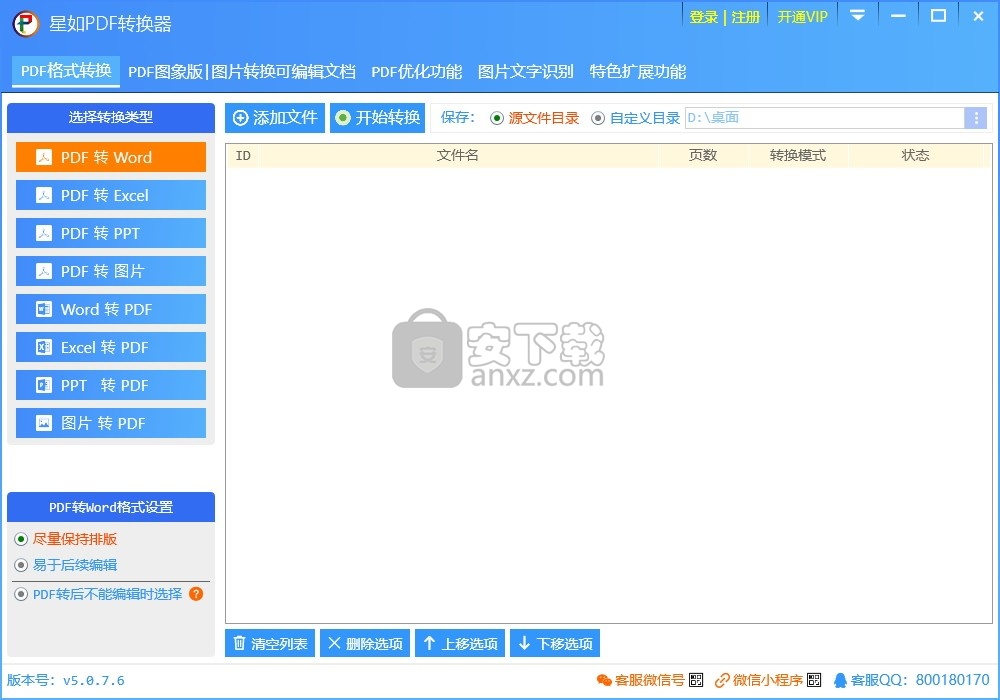Select the PDF 转 Excel conversion type

point(111,195)
